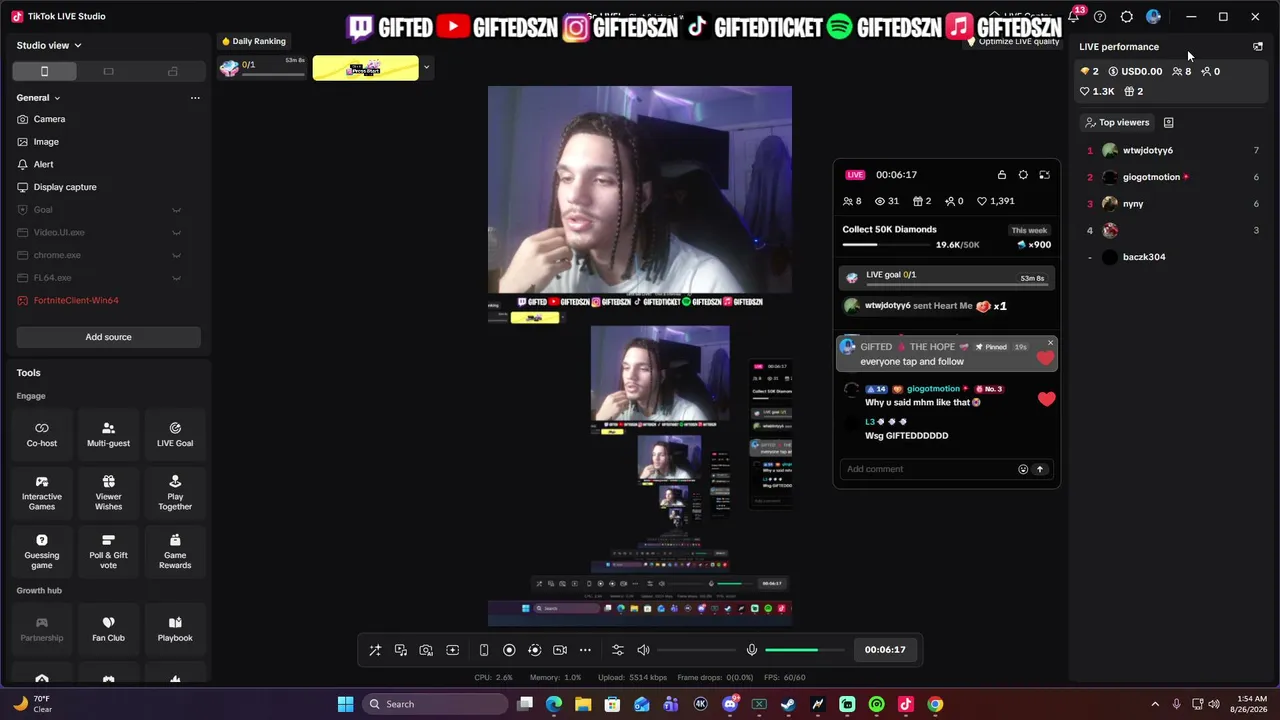The image size is (1280, 720).
Task: Open the Guessing game tool
Action: click(x=42, y=552)
